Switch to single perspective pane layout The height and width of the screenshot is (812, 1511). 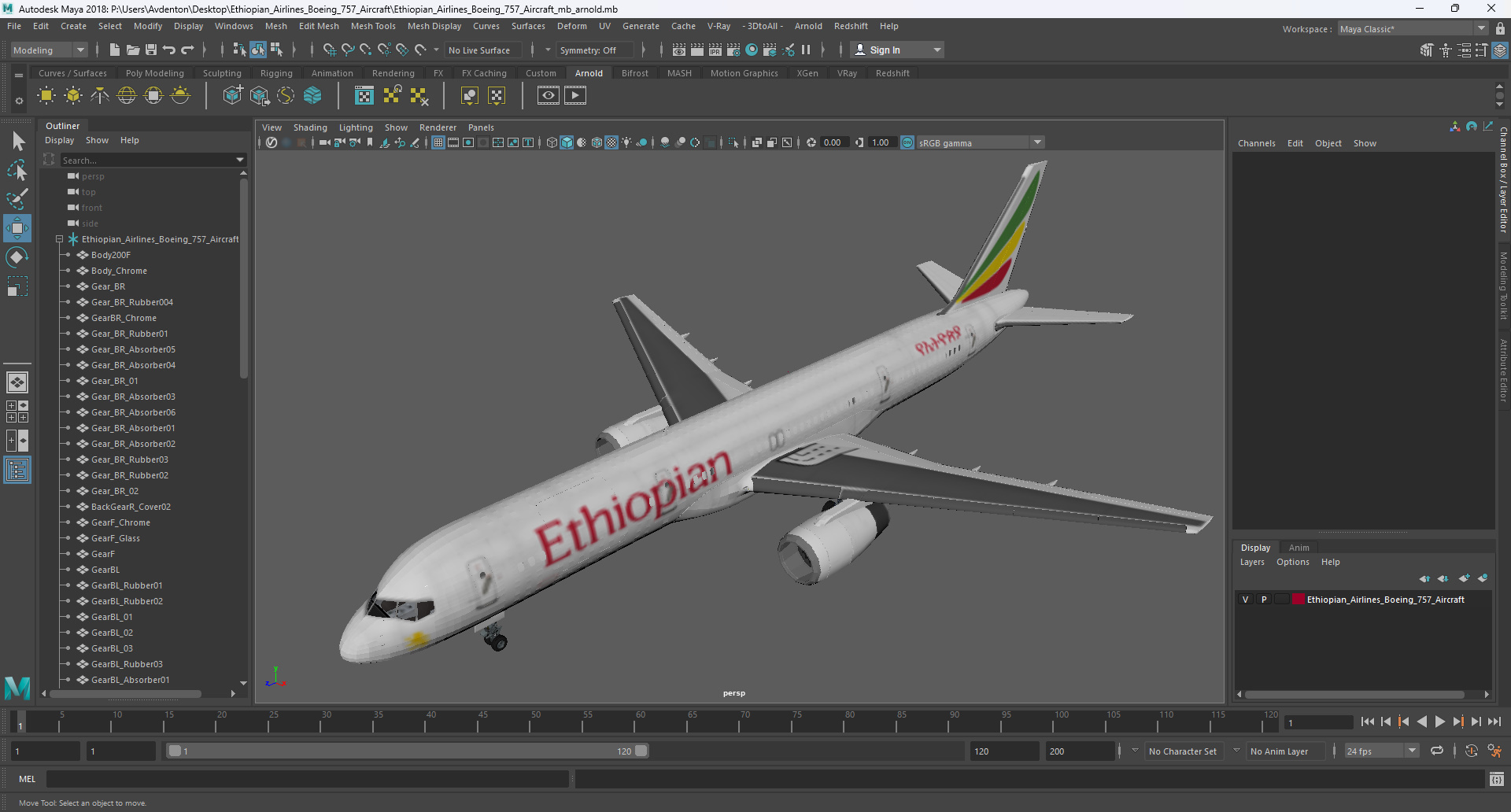tap(17, 382)
